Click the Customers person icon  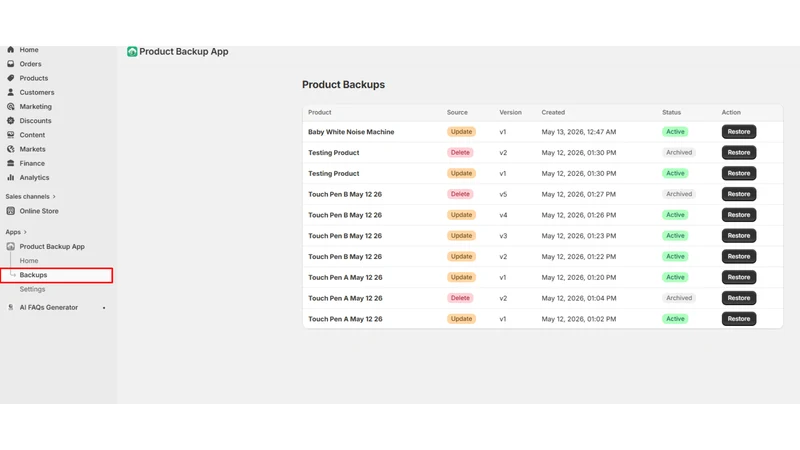[10, 92]
